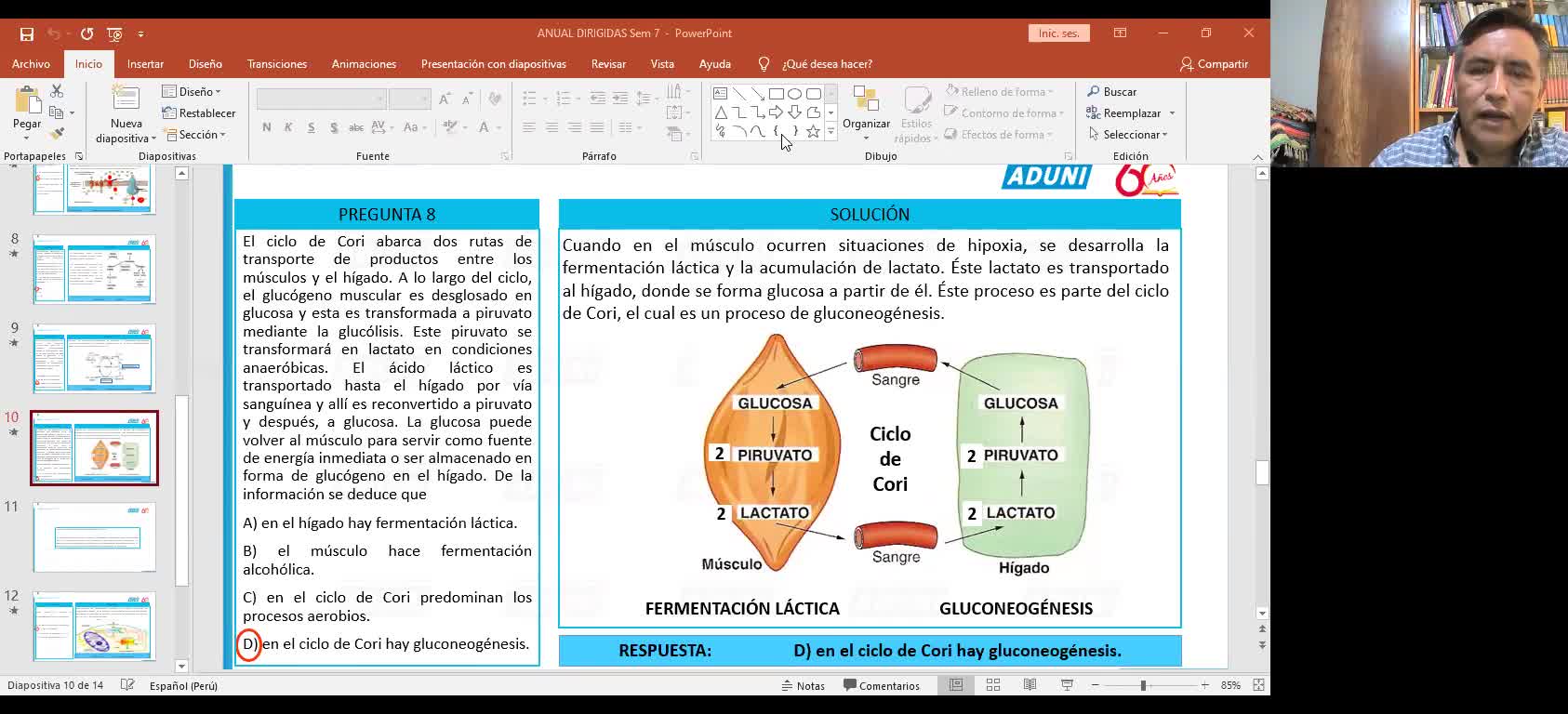
Task: Expand the shapes gallery More arrow
Action: 831,132
